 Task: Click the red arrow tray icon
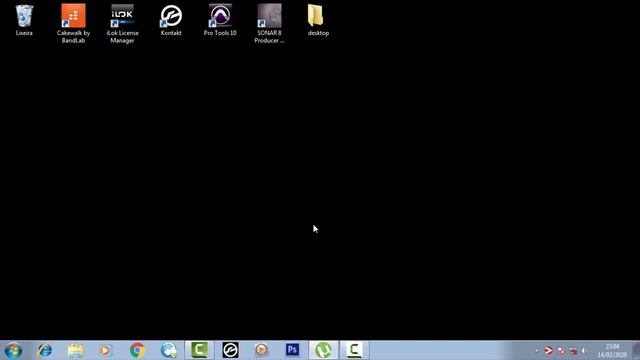(x=549, y=351)
